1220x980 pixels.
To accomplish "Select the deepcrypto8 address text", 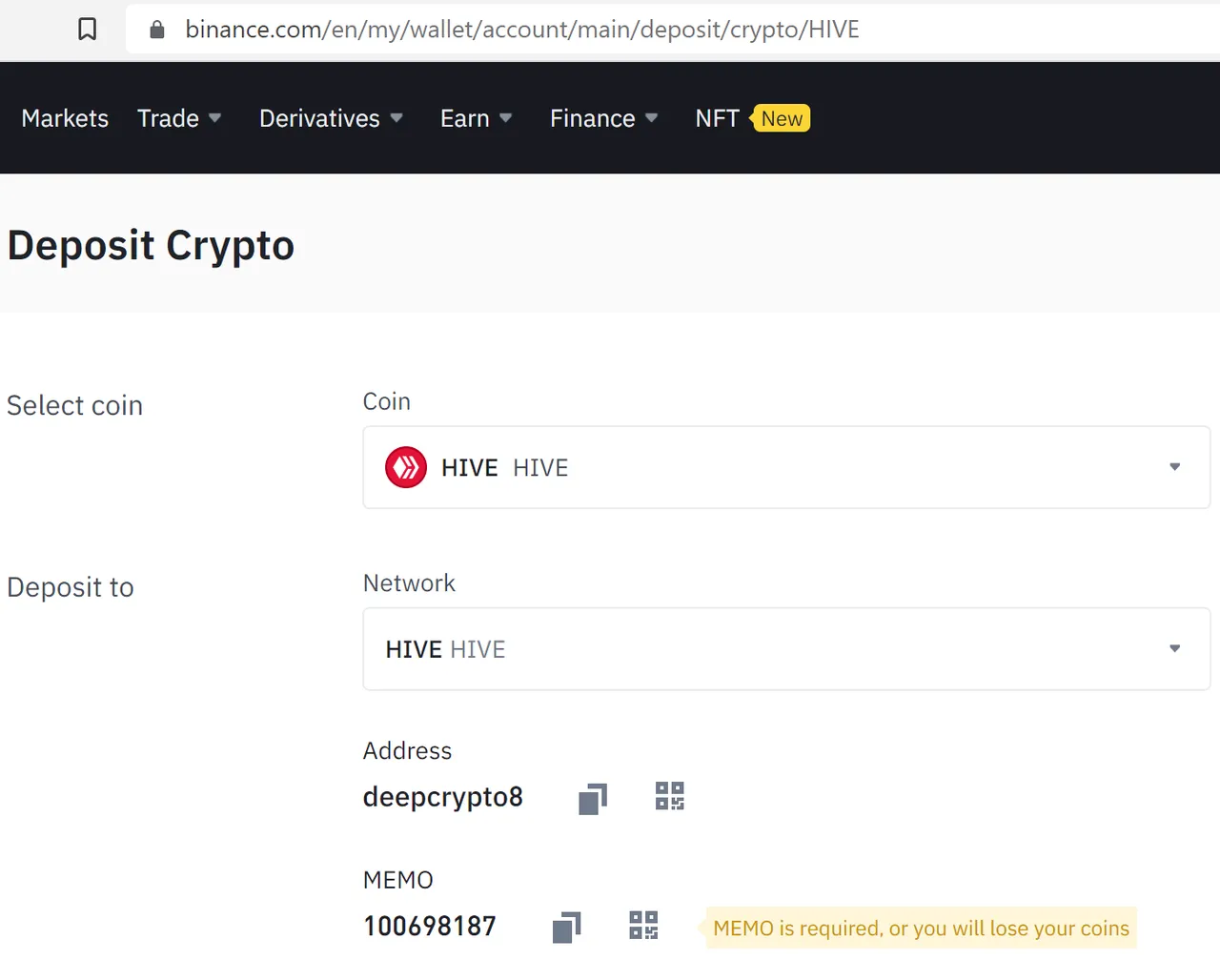I will pos(443,797).
